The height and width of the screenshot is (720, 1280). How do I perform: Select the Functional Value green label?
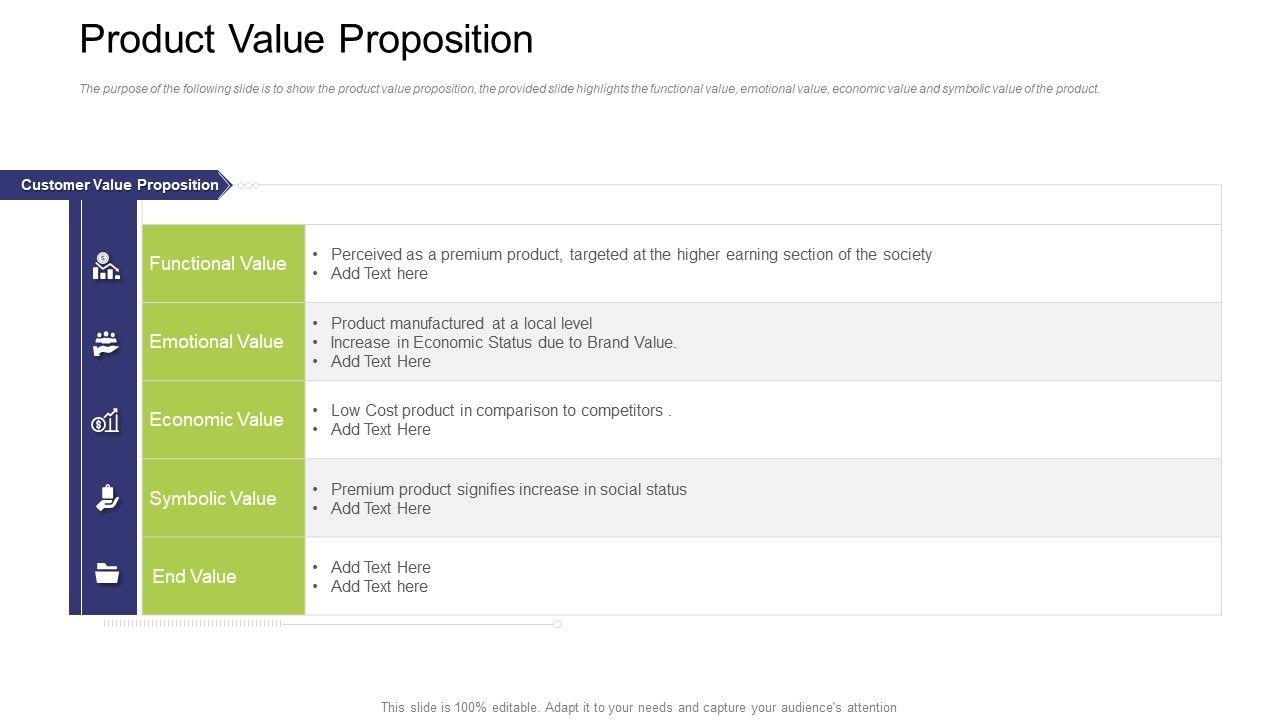click(218, 264)
